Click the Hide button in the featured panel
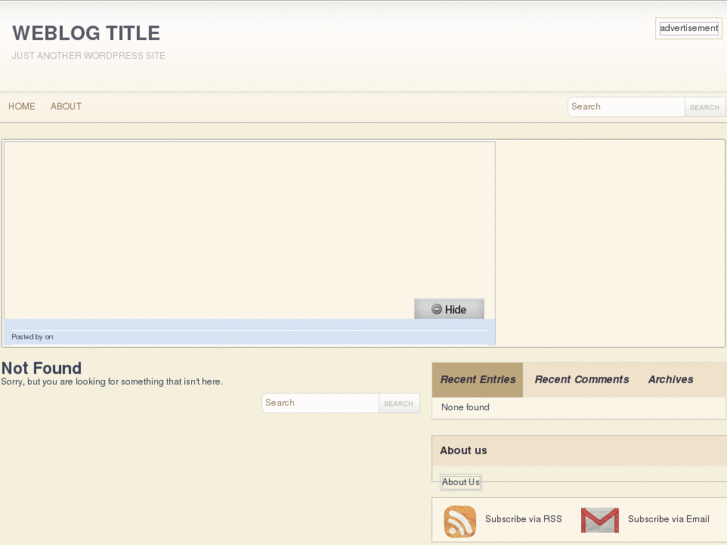The image size is (727, 545). pyautogui.click(x=449, y=309)
